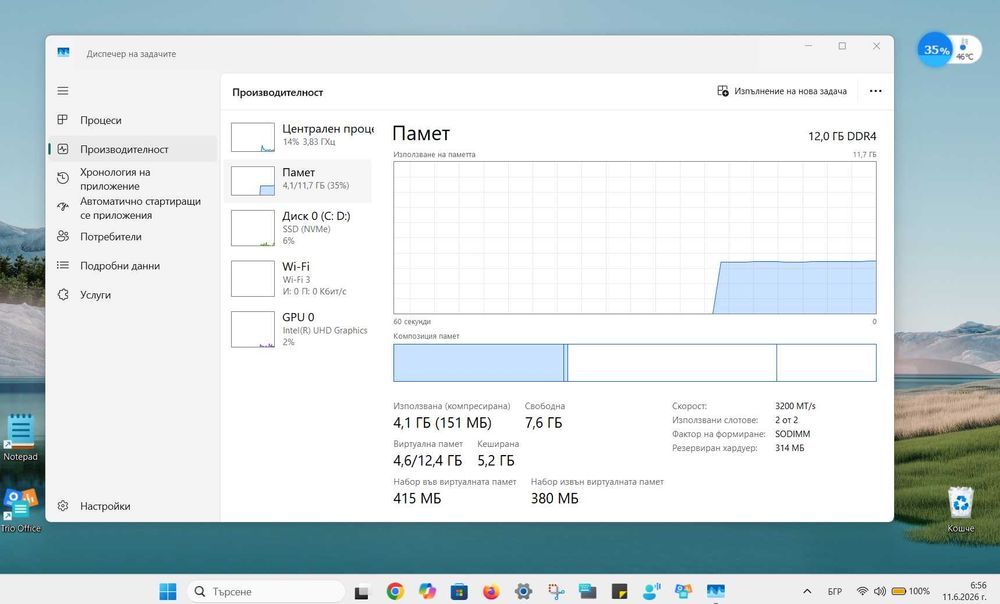Click the 3200 MT/s speed value
The height and width of the screenshot is (604, 1000).
tap(795, 406)
